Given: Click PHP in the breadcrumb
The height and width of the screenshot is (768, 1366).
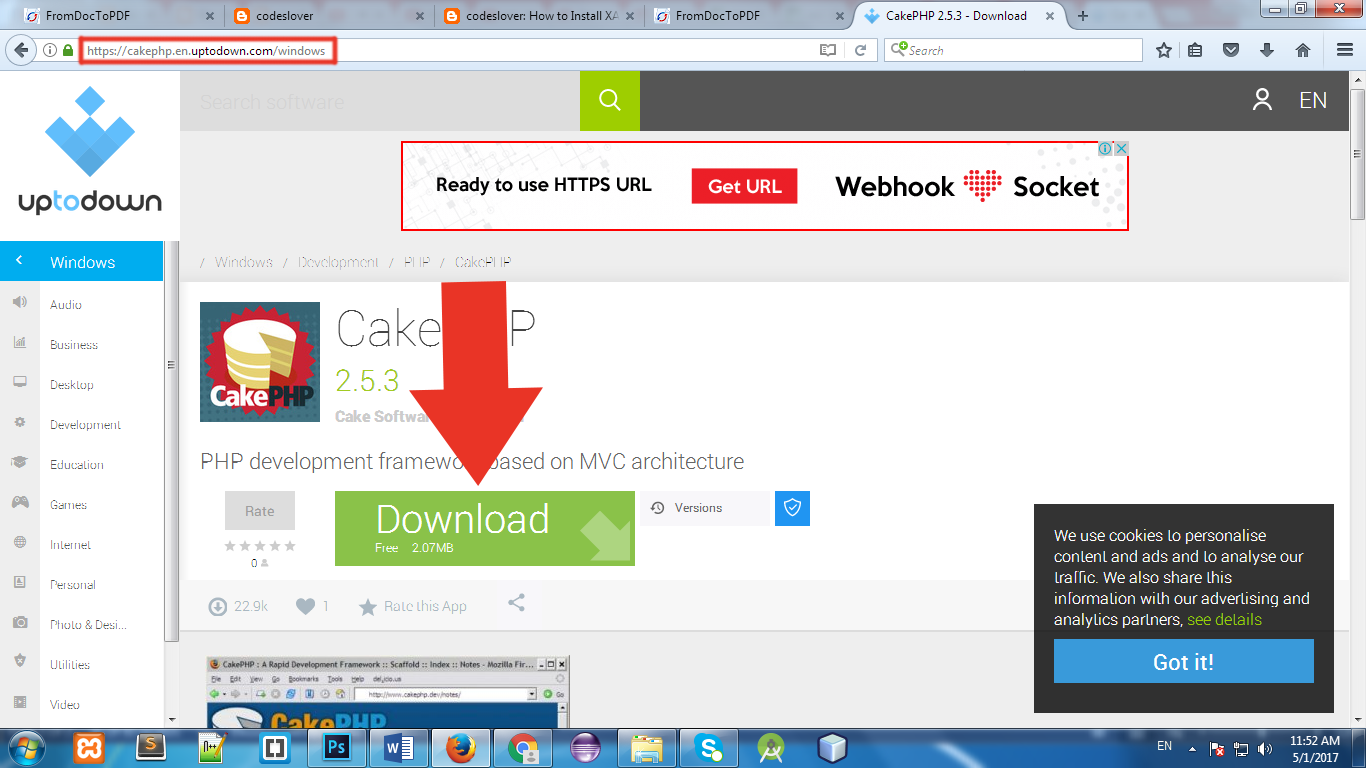Looking at the screenshot, I should pos(417,262).
